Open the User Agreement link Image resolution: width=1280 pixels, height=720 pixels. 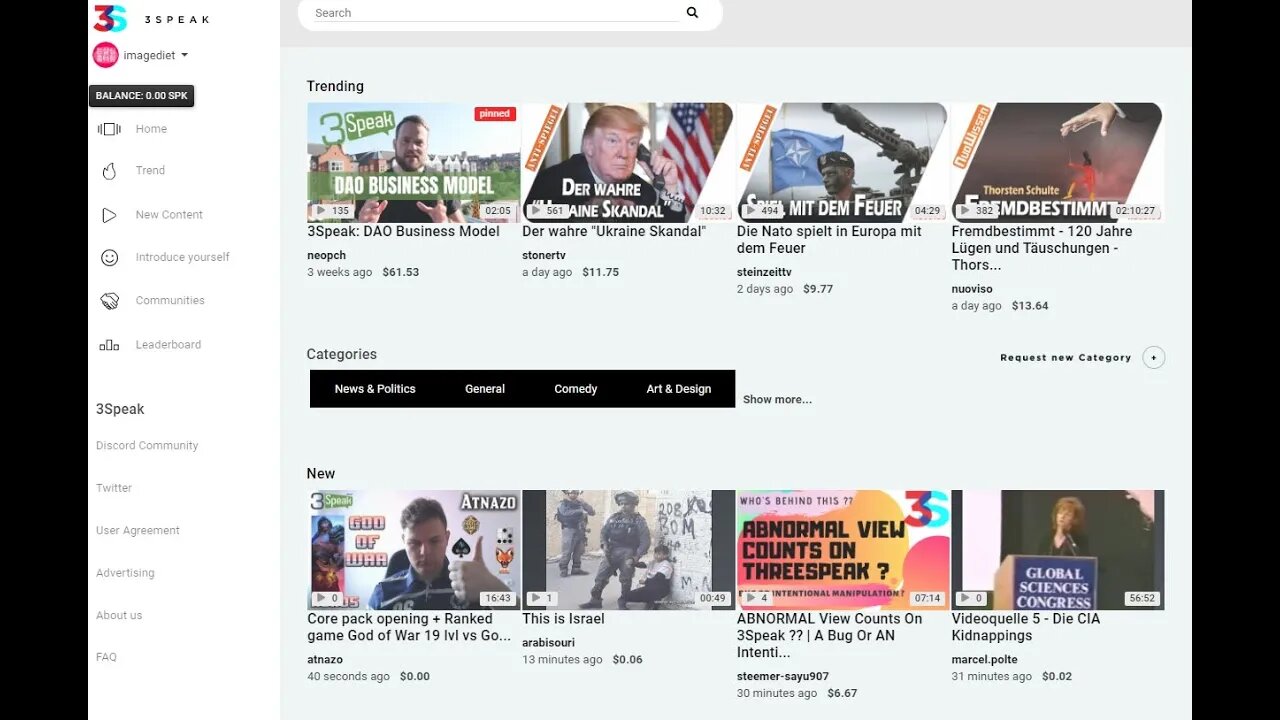coord(138,531)
